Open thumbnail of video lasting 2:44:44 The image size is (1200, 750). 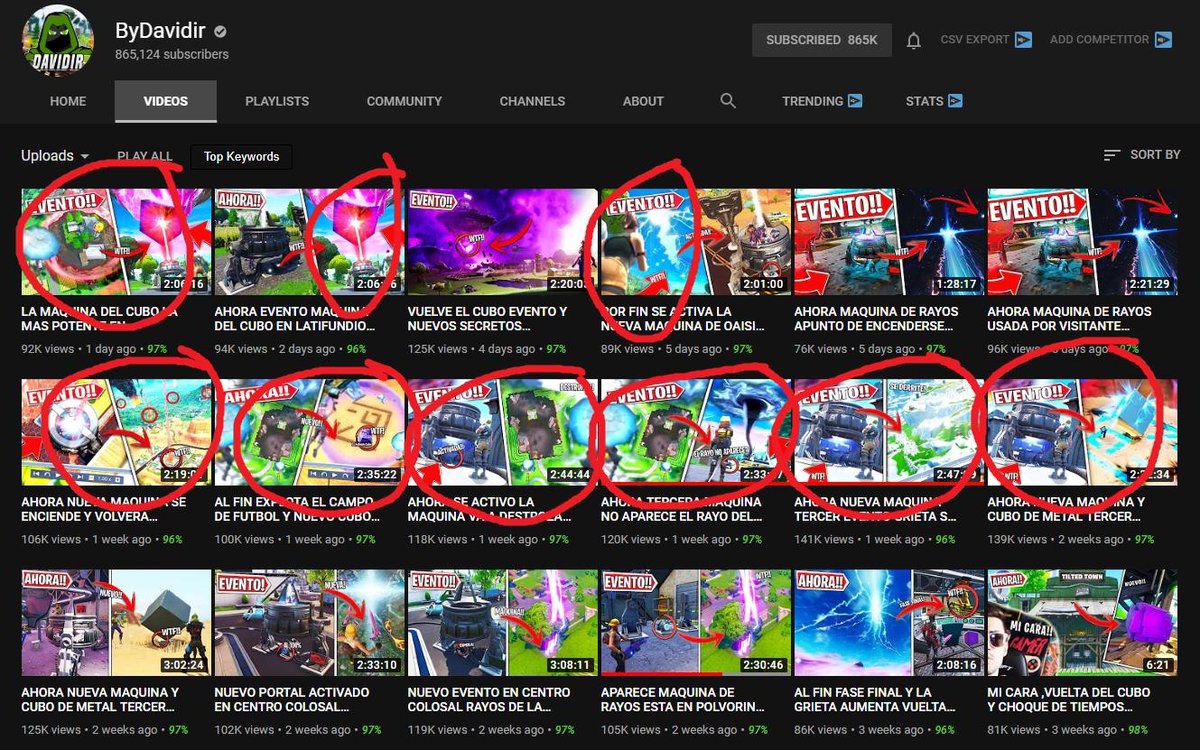(502, 432)
